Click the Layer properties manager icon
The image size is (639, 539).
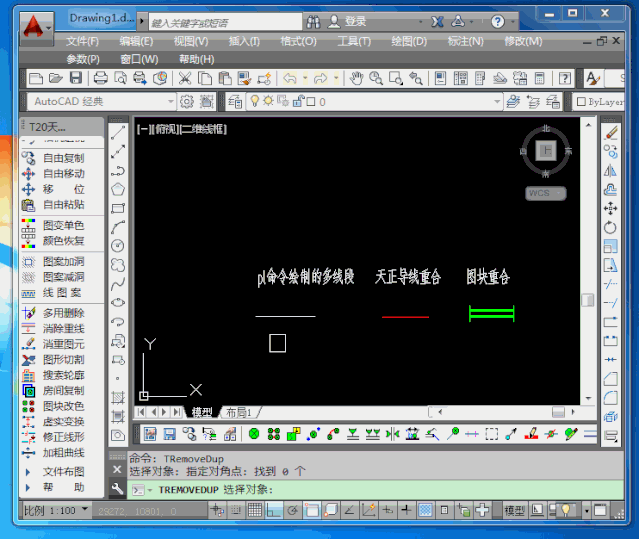[235, 102]
